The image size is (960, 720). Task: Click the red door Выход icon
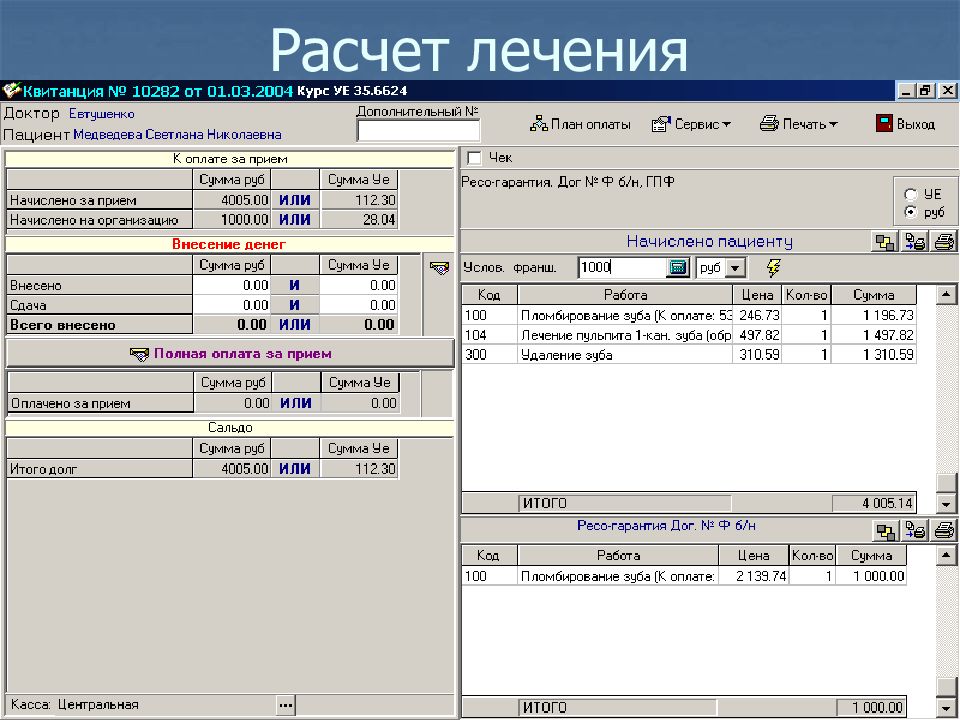(x=884, y=124)
